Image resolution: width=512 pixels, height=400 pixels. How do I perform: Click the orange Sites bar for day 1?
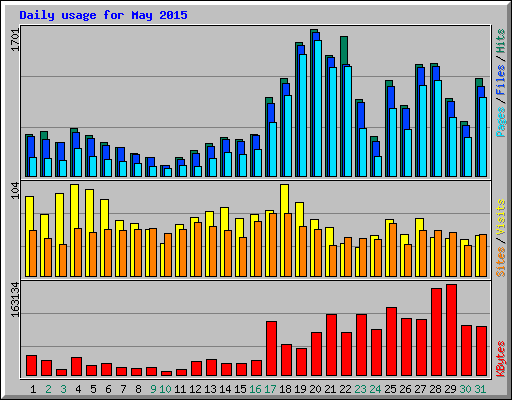33,253
